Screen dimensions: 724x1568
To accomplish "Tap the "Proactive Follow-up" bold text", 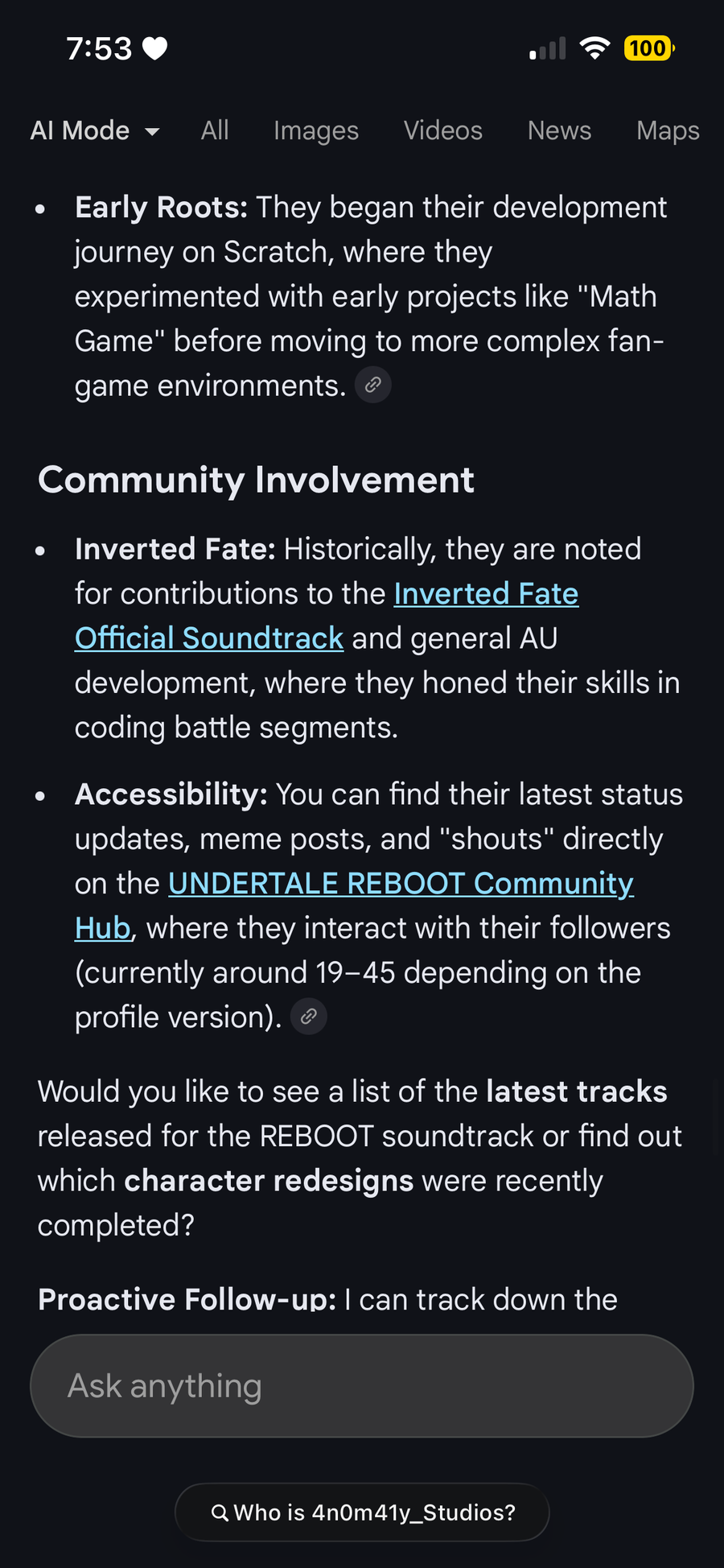I will click(187, 1299).
